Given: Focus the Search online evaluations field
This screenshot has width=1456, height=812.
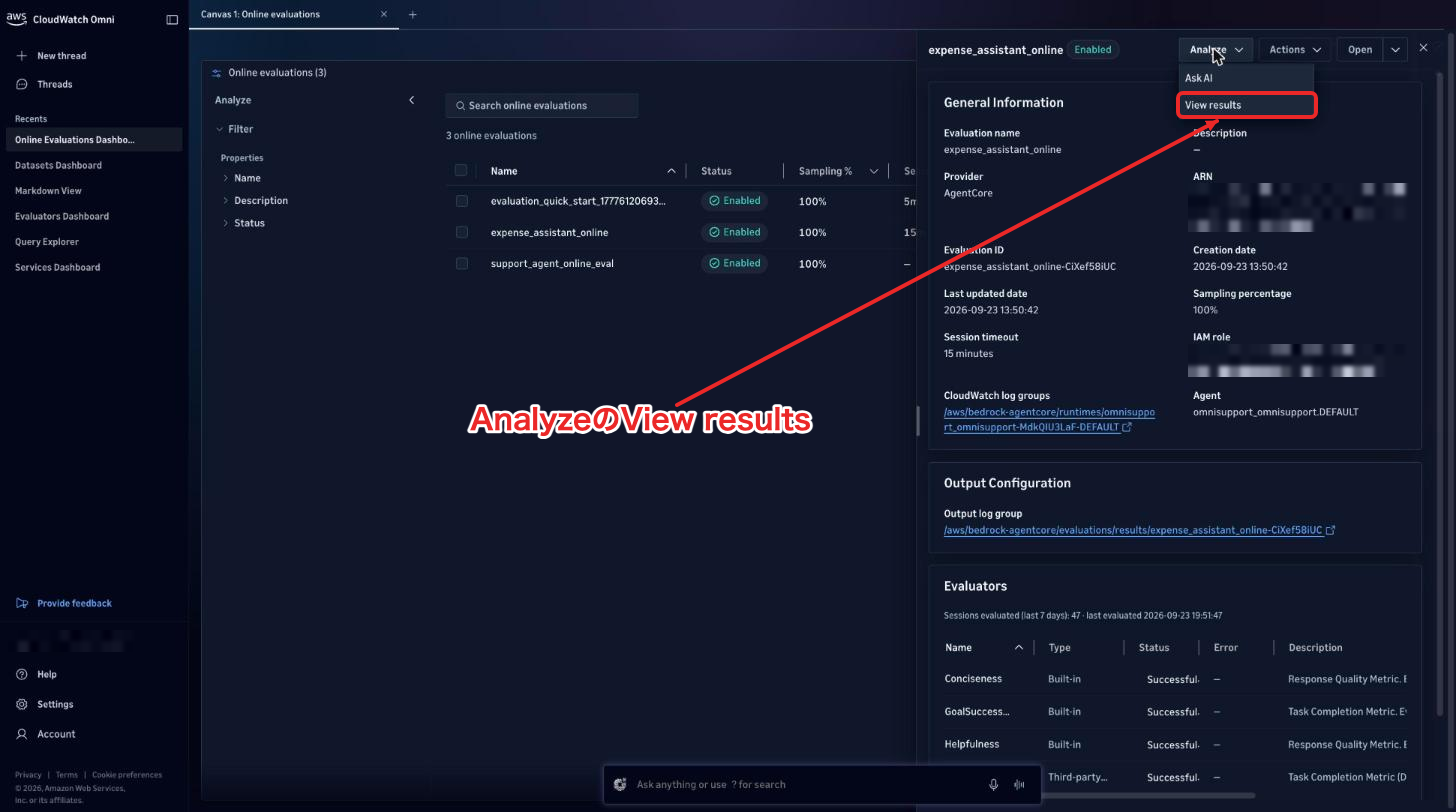Looking at the screenshot, I should pyautogui.click(x=541, y=105).
